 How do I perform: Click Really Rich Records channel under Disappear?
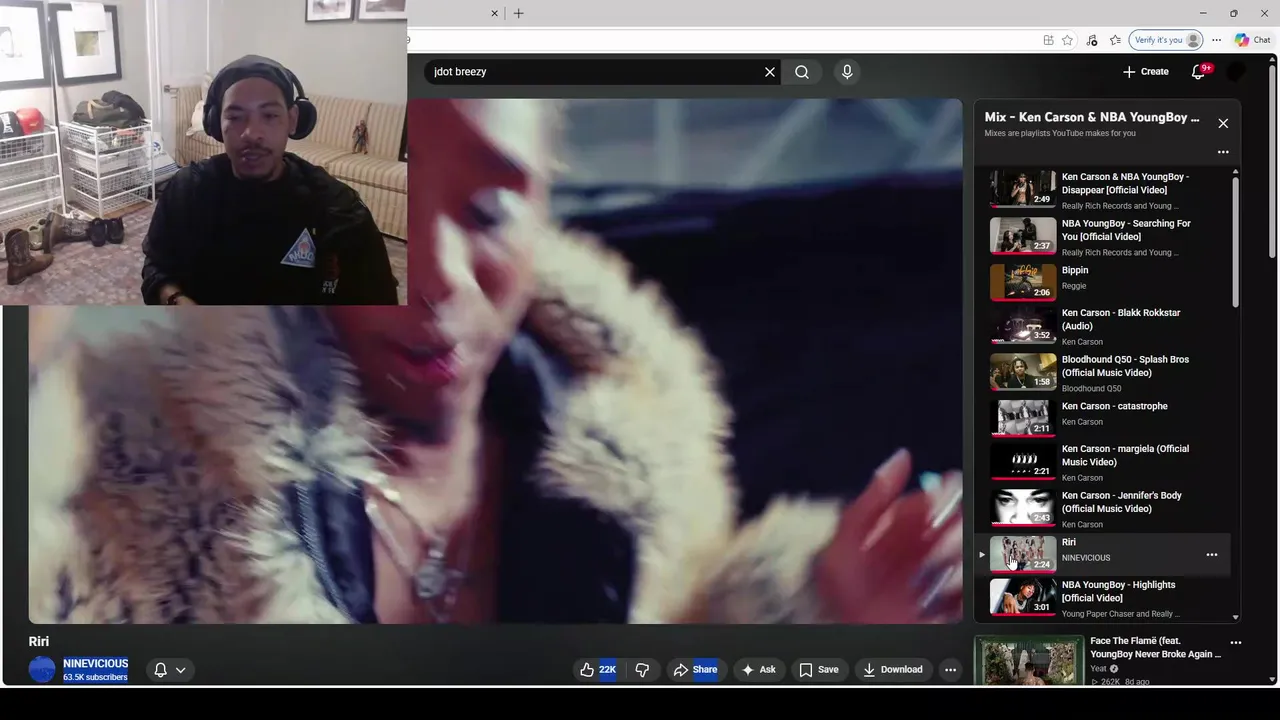coord(1120,206)
